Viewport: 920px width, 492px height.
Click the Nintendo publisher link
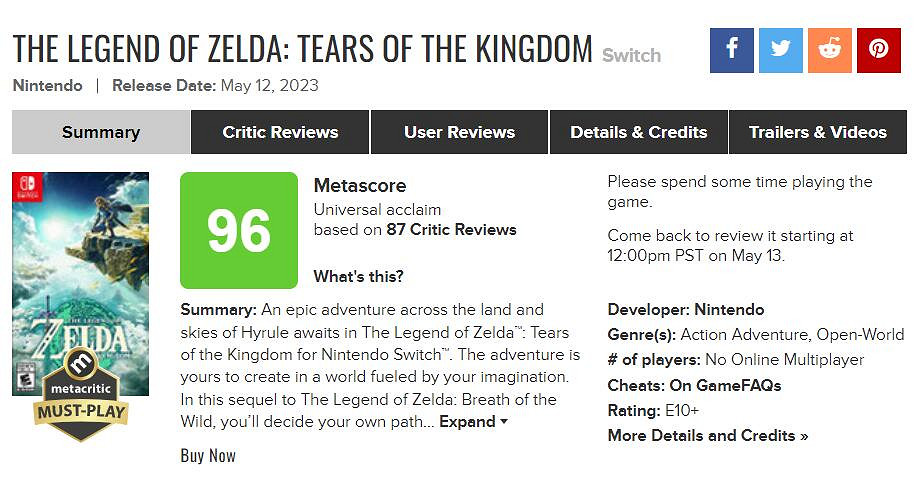coord(47,85)
